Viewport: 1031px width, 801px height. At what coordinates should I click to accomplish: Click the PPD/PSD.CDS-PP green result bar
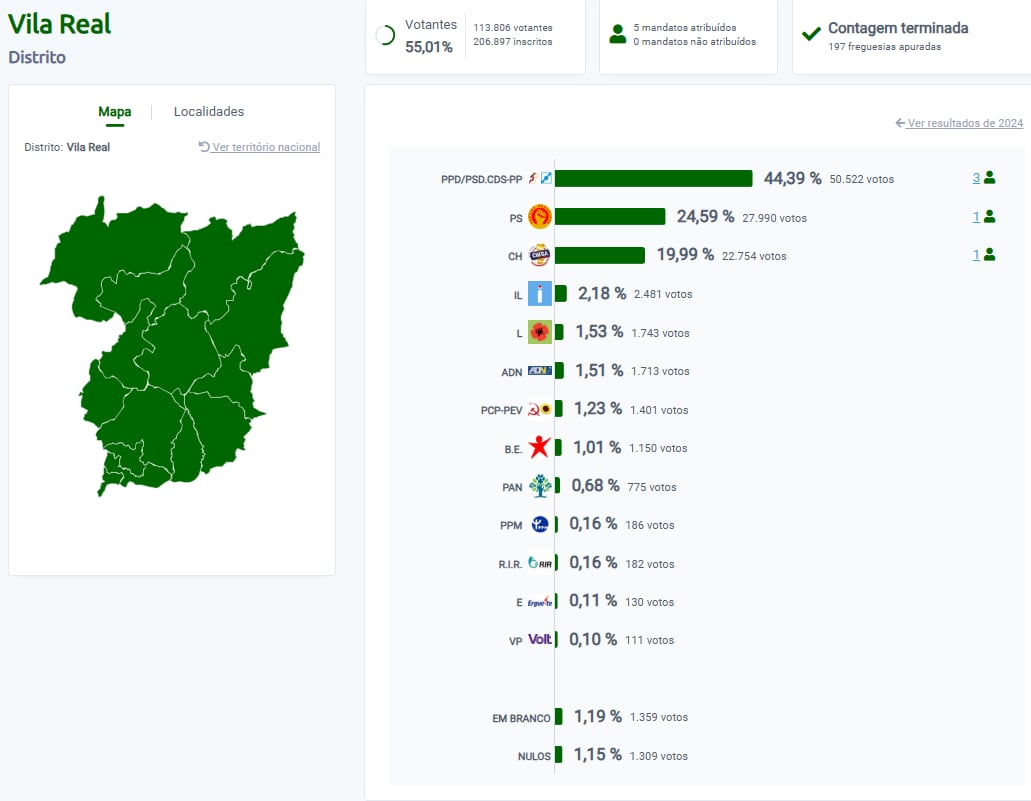pyautogui.click(x=653, y=179)
